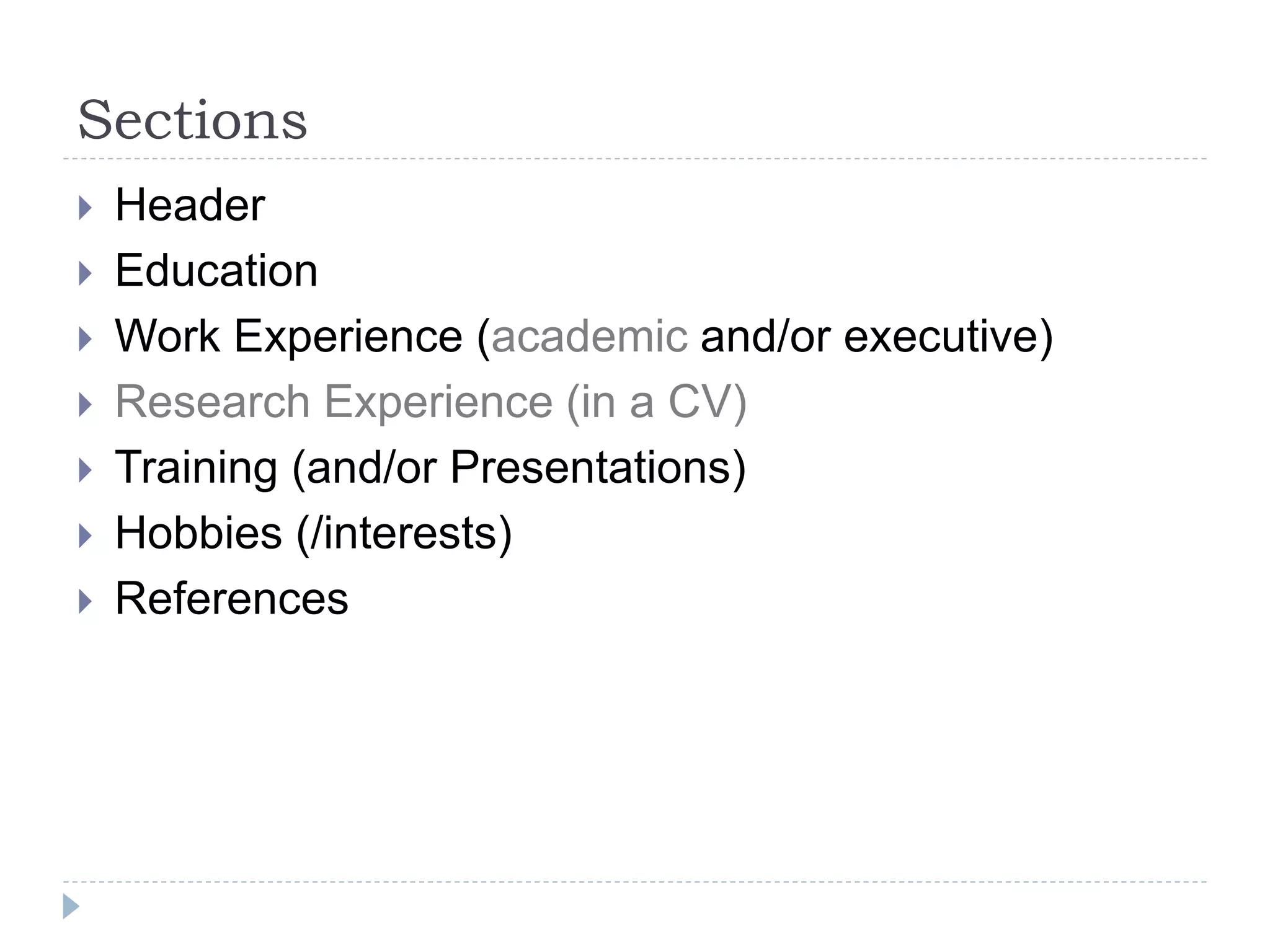This screenshot has width=1270, height=952.
Task: Click the arrow bullet beside References
Action: pyautogui.click(x=85, y=602)
